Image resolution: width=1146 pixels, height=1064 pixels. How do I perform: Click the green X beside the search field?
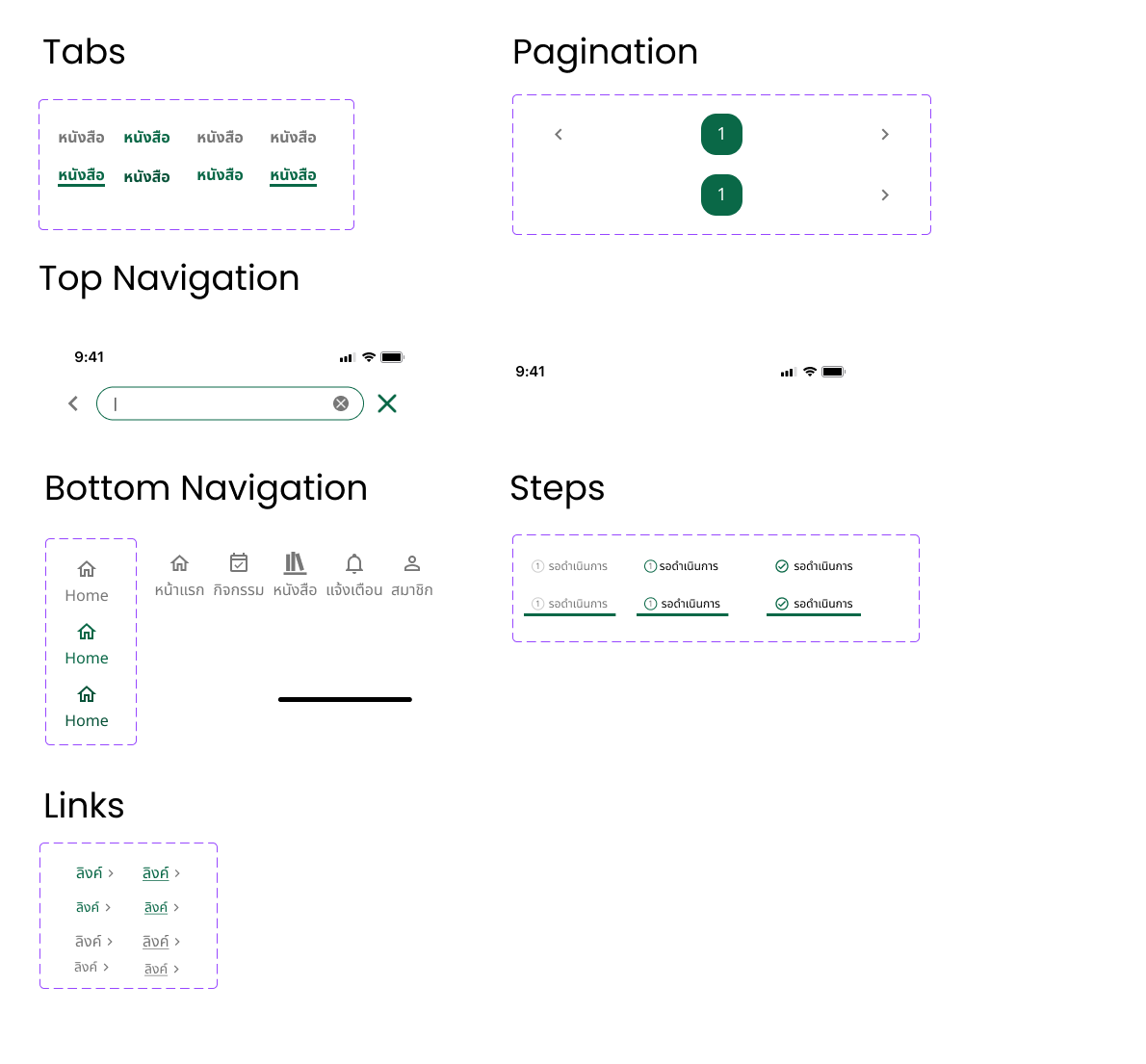[x=387, y=403]
